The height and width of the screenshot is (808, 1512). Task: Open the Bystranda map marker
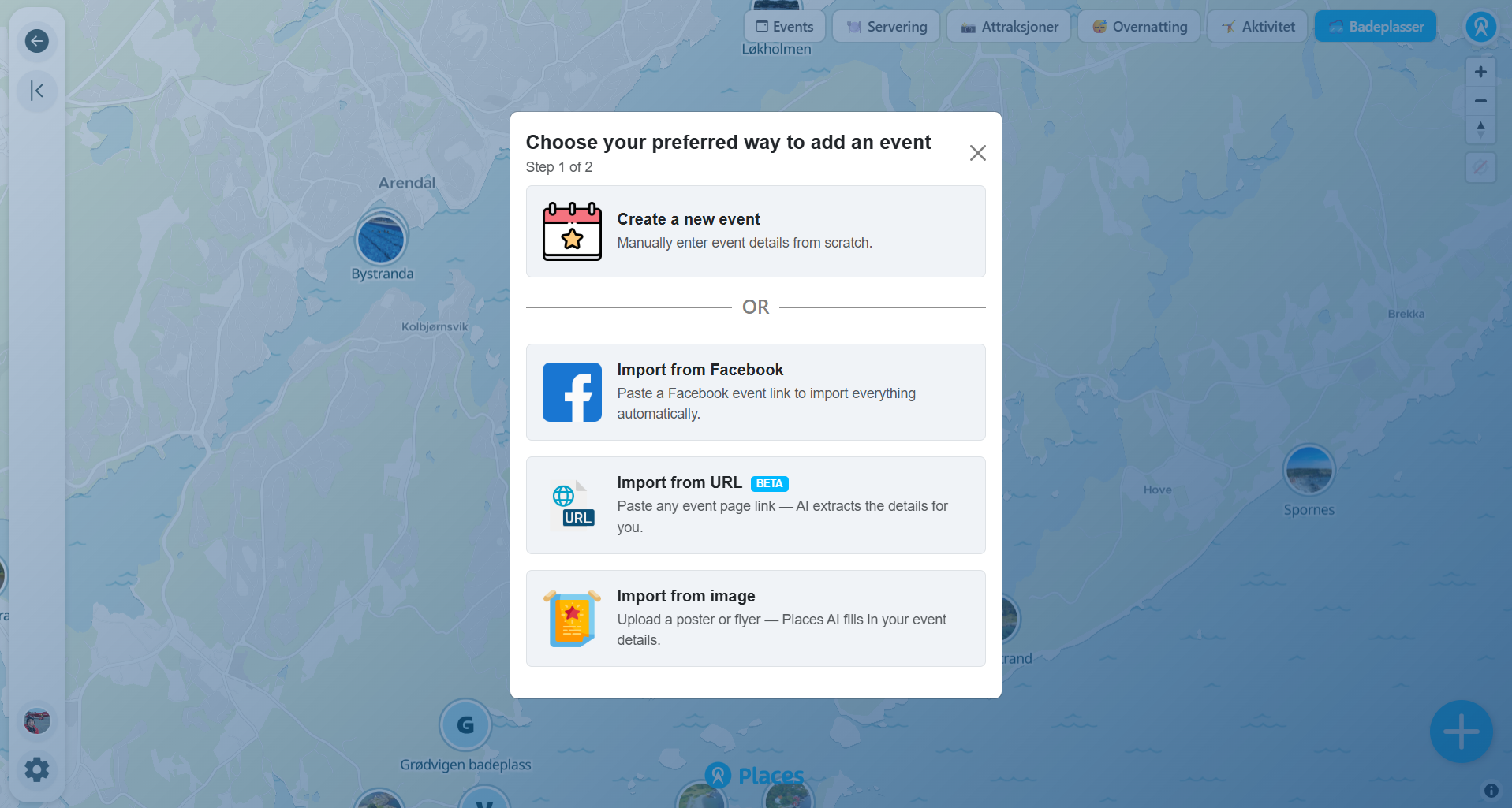(381, 239)
